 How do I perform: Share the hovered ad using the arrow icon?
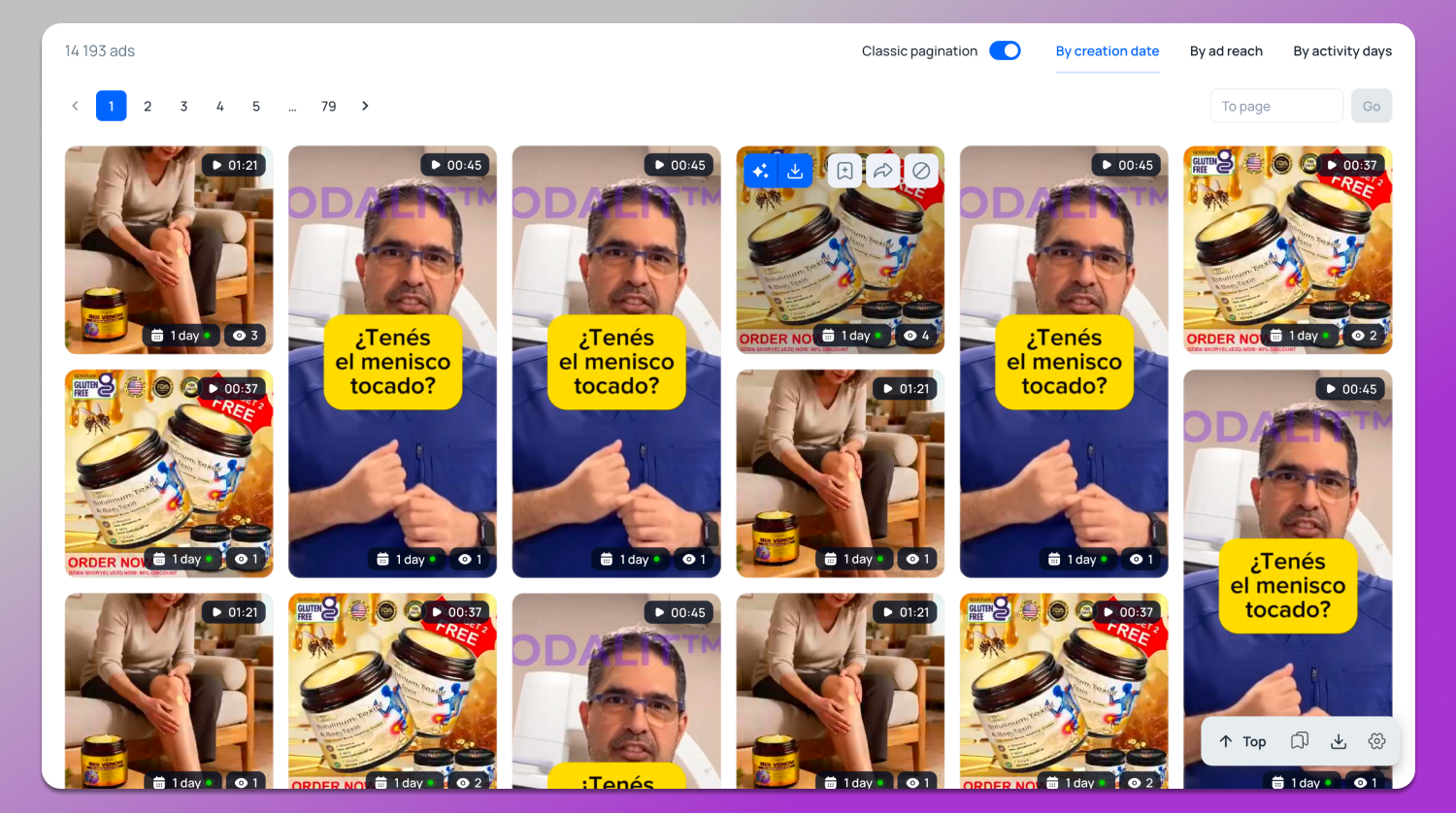coord(882,171)
